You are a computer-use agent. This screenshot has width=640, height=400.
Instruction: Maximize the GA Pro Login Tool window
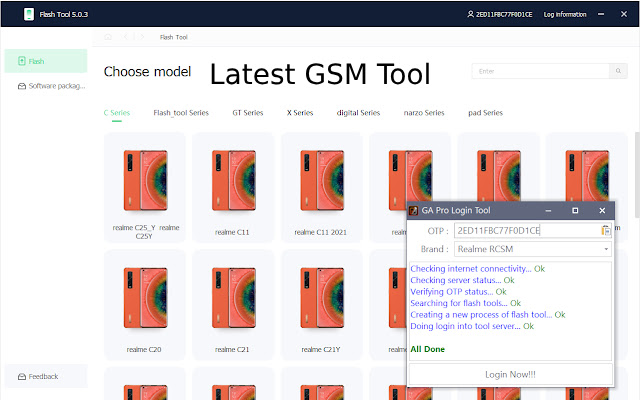click(x=575, y=211)
